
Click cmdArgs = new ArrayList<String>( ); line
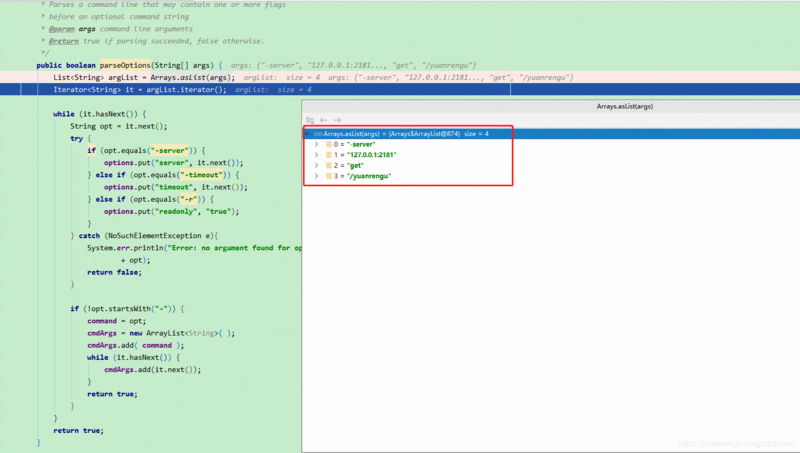pyautogui.click(x=161, y=333)
